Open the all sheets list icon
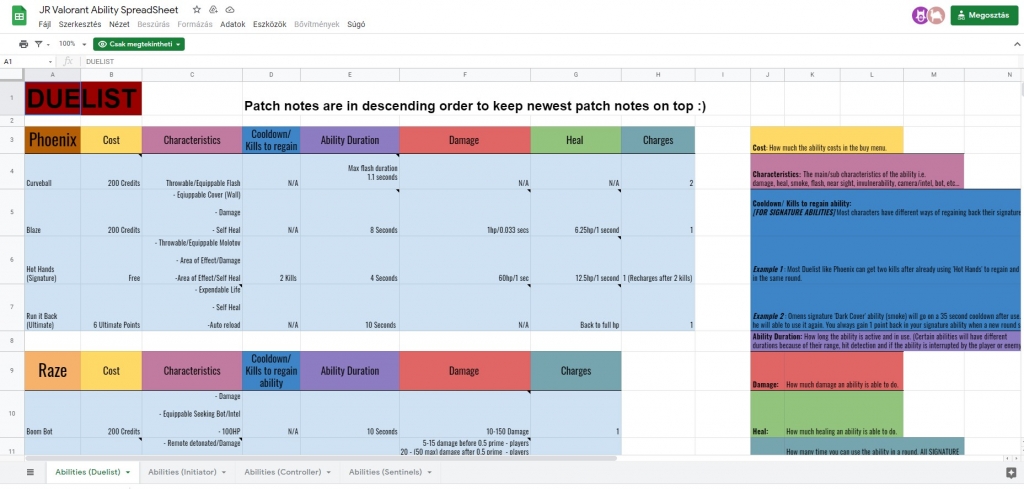Viewport: 1024px width, 489px height. coord(30,472)
